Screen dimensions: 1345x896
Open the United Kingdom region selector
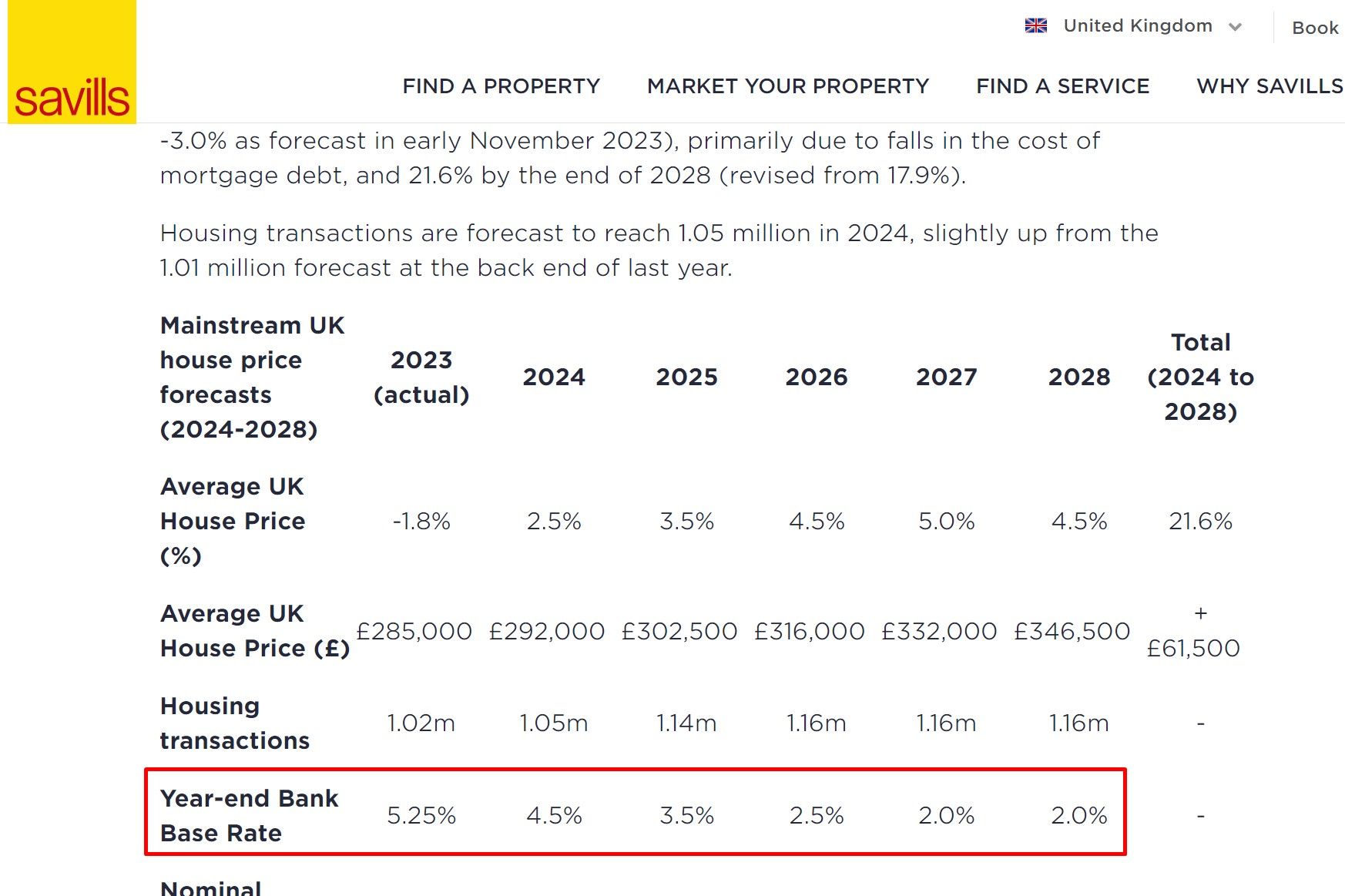1137,26
